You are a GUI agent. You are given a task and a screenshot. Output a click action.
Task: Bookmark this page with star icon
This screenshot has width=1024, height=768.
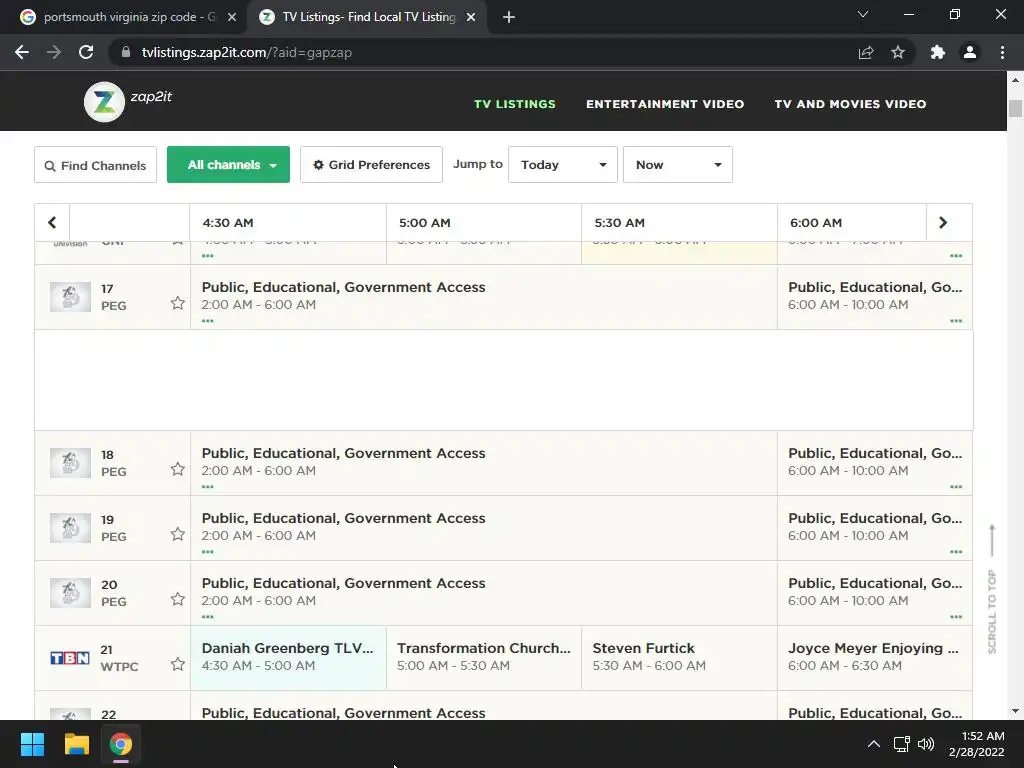(898, 52)
